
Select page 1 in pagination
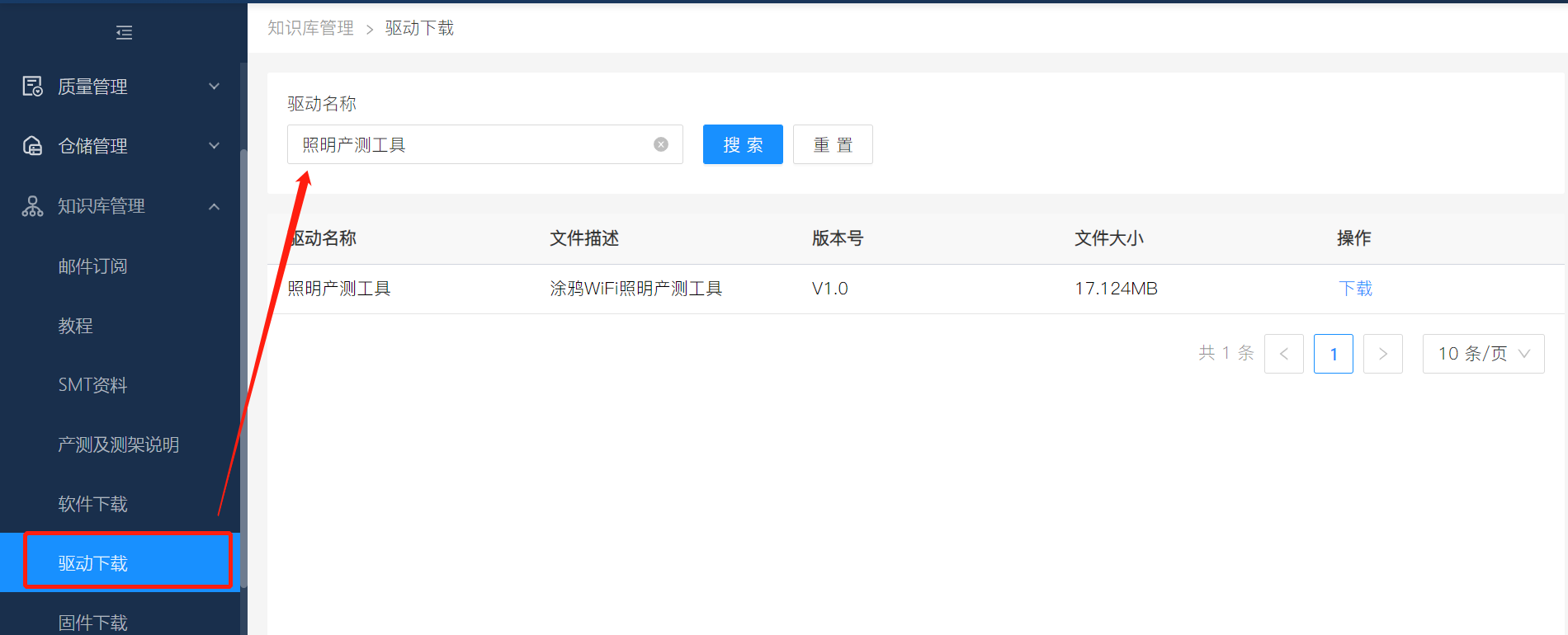[x=1334, y=354]
